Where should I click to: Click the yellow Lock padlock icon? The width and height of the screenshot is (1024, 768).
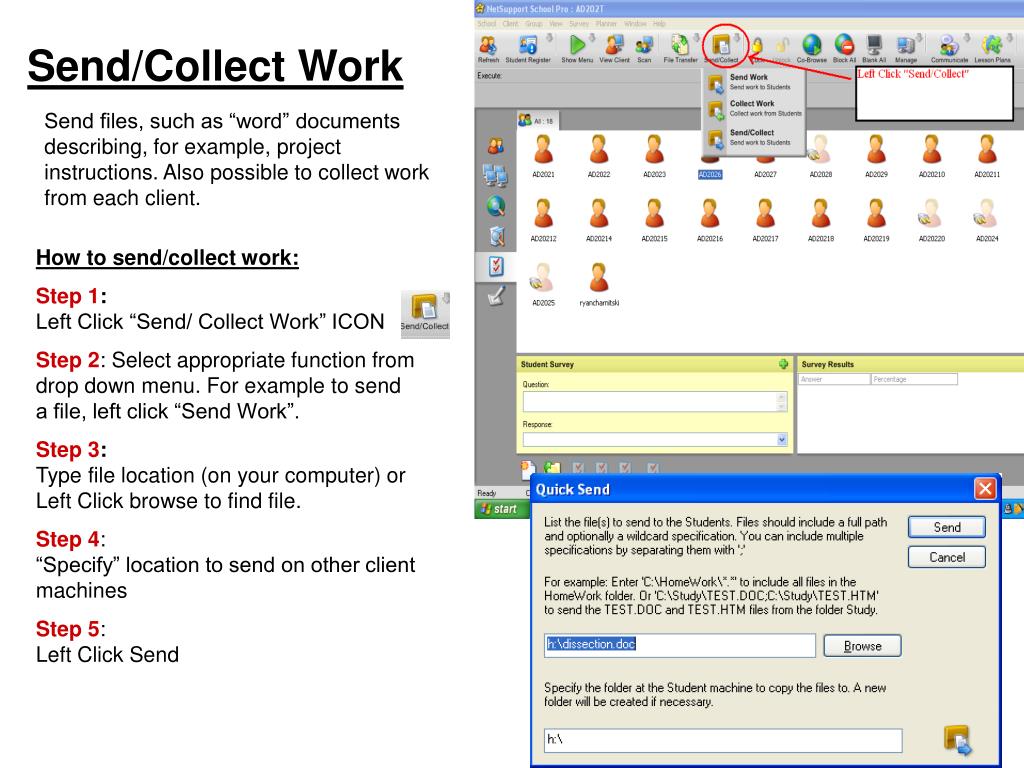(x=757, y=46)
